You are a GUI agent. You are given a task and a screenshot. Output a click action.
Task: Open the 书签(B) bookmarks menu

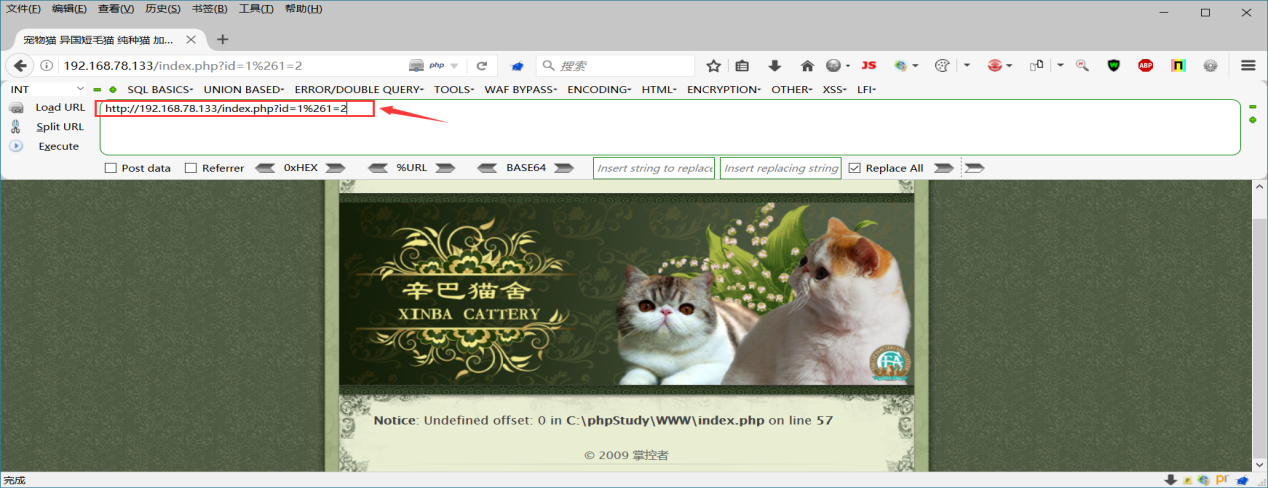pyautogui.click(x=209, y=9)
